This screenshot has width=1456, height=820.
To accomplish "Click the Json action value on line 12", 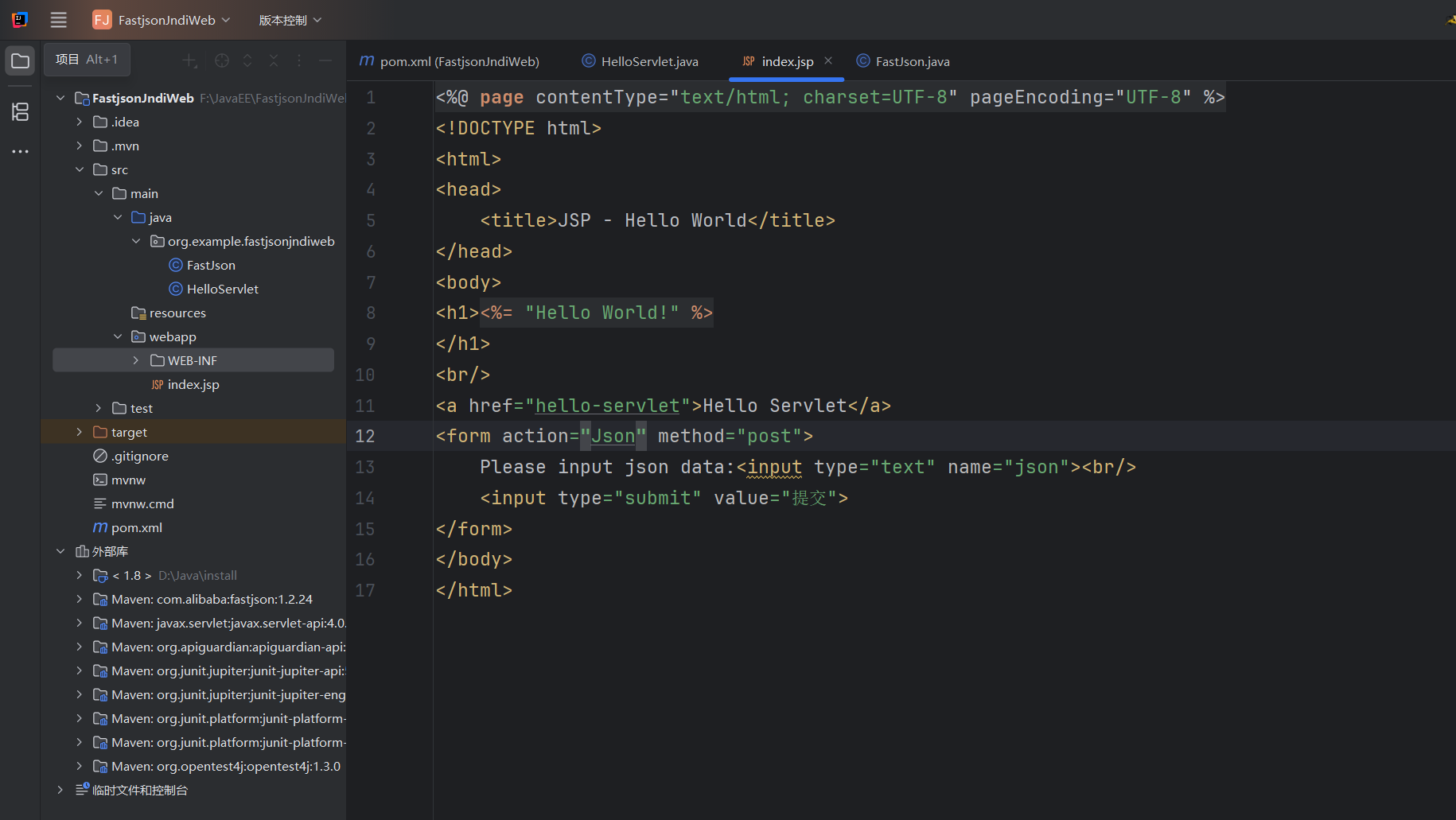I will [613, 436].
